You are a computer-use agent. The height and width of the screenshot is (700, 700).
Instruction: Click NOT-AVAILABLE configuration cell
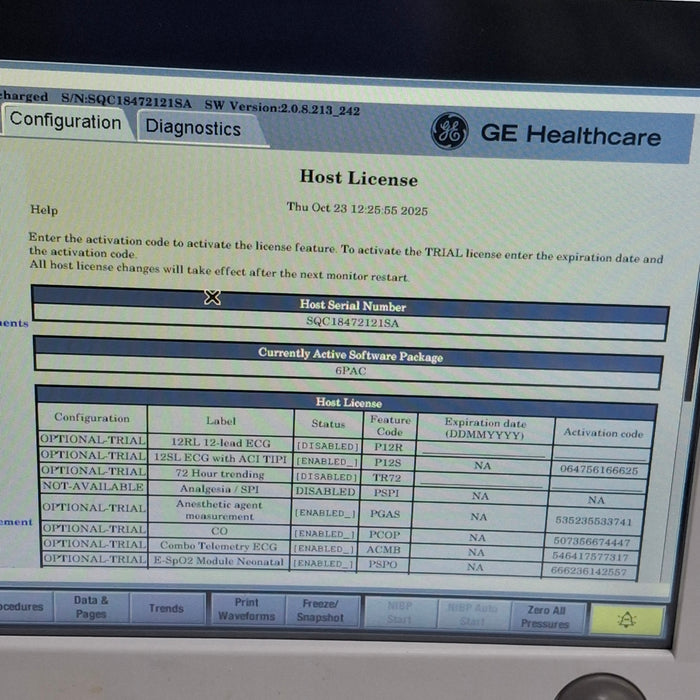tap(93, 487)
